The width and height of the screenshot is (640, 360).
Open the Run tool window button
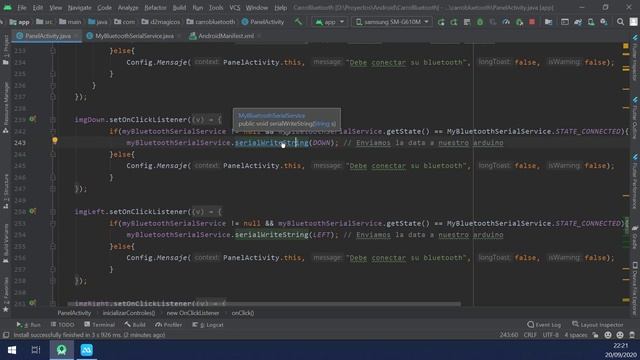click(29, 325)
